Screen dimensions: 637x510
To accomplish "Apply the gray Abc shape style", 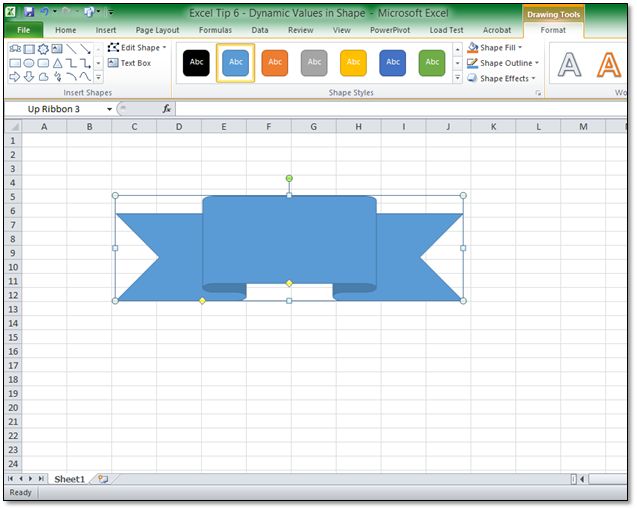I will pos(314,63).
